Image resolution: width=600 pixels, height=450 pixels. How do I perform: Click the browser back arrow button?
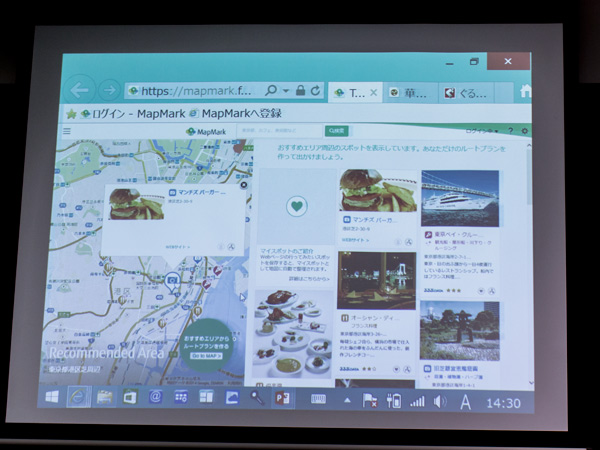80,89
